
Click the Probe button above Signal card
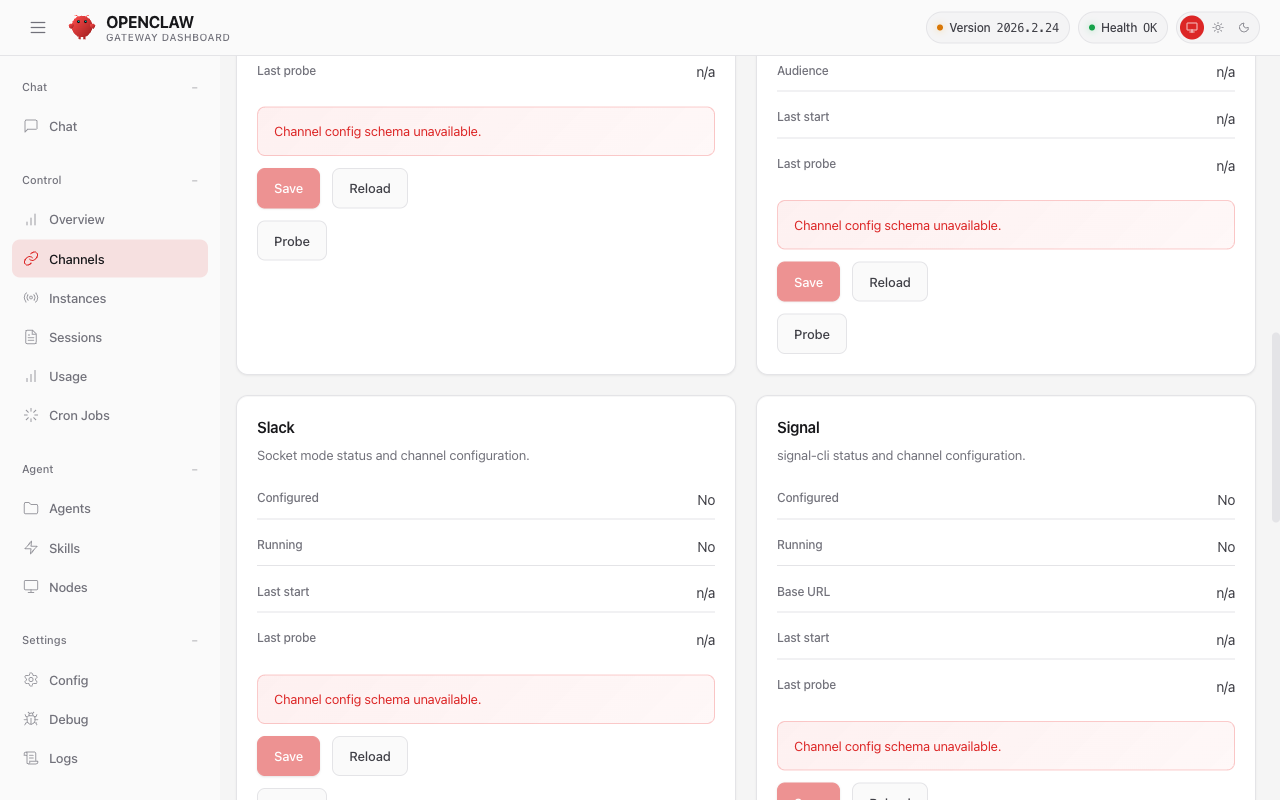point(811,334)
